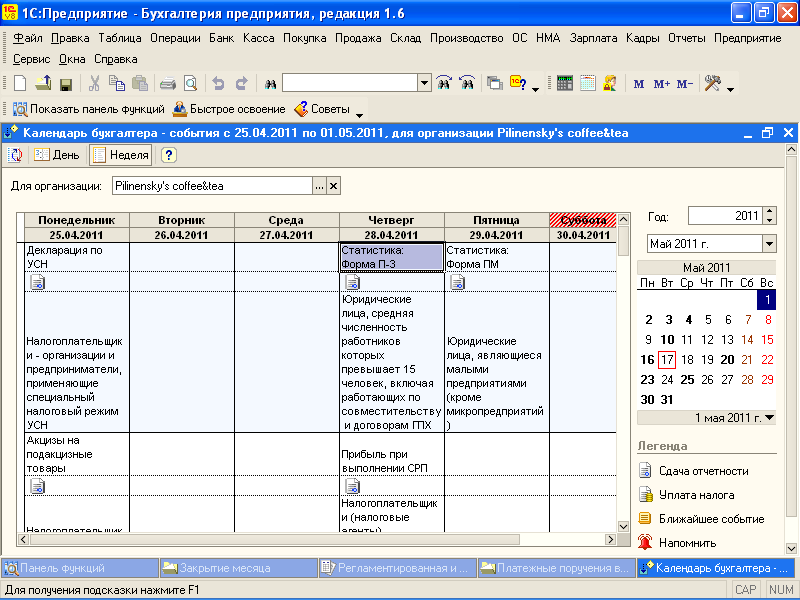Click the Windows list icon

(494, 83)
